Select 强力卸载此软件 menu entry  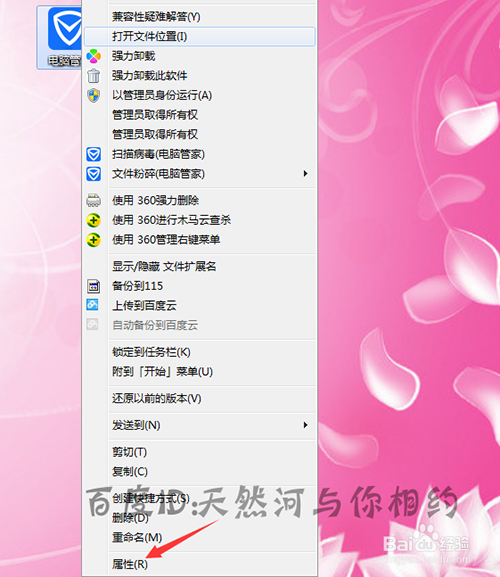(200, 76)
